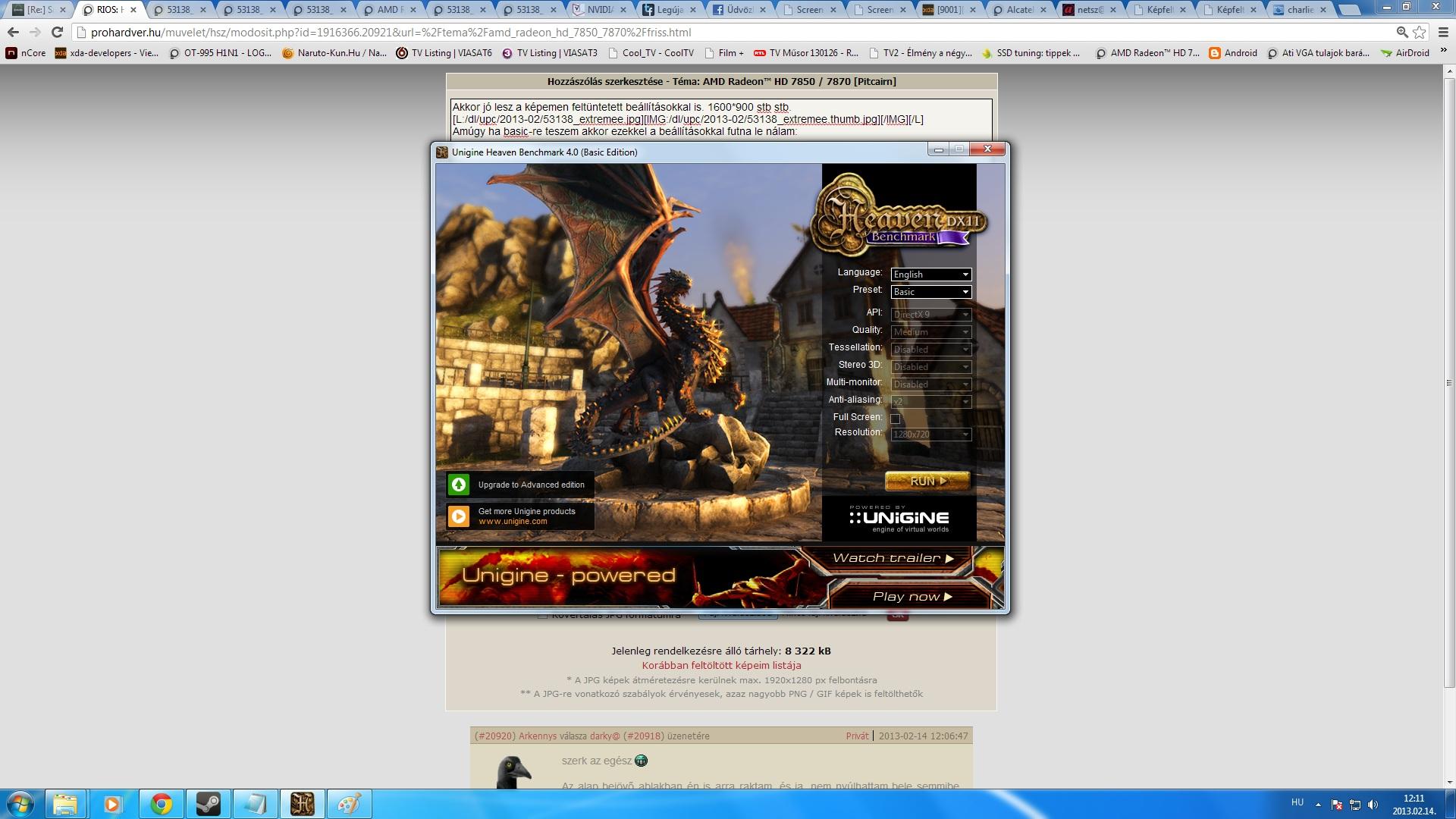Show hidden tray icons arrow
Screen dimensions: 1456x819
[1318, 805]
